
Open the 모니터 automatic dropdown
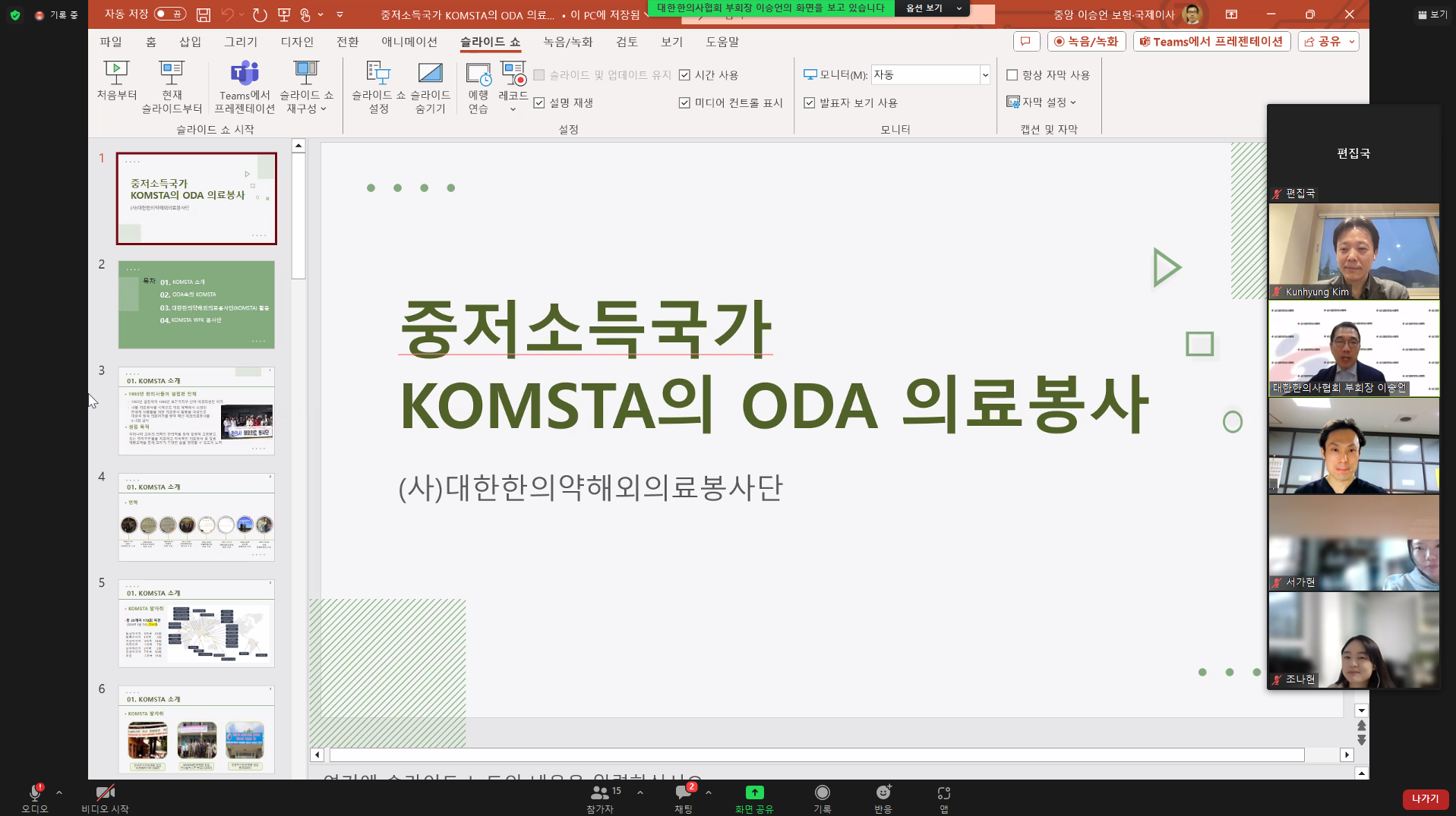[x=984, y=74]
